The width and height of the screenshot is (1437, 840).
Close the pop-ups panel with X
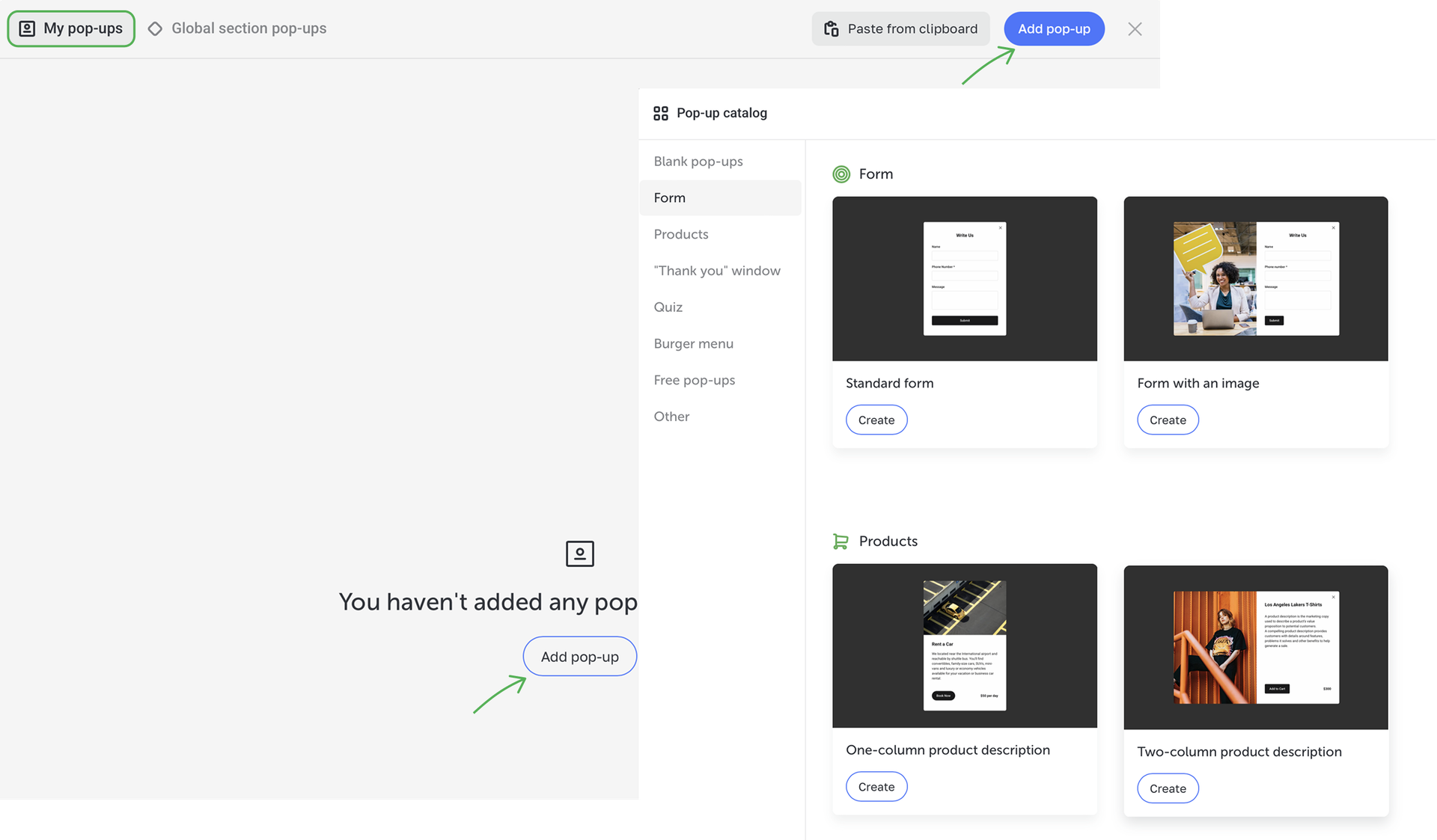tap(1135, 28)
